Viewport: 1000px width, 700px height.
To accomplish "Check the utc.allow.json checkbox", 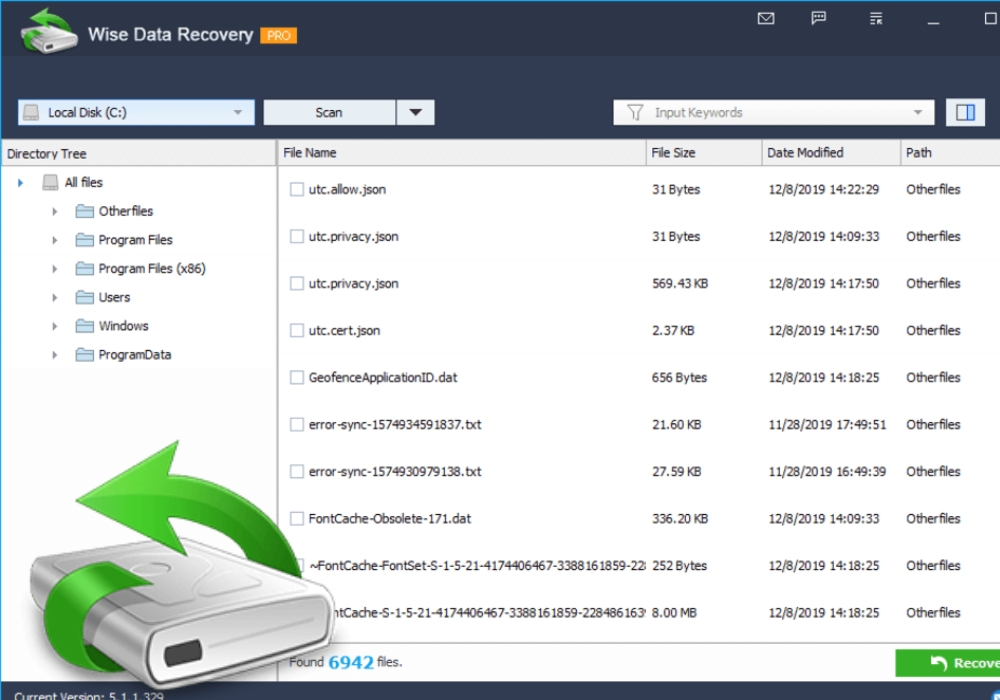I will click(x=297, y=189).
